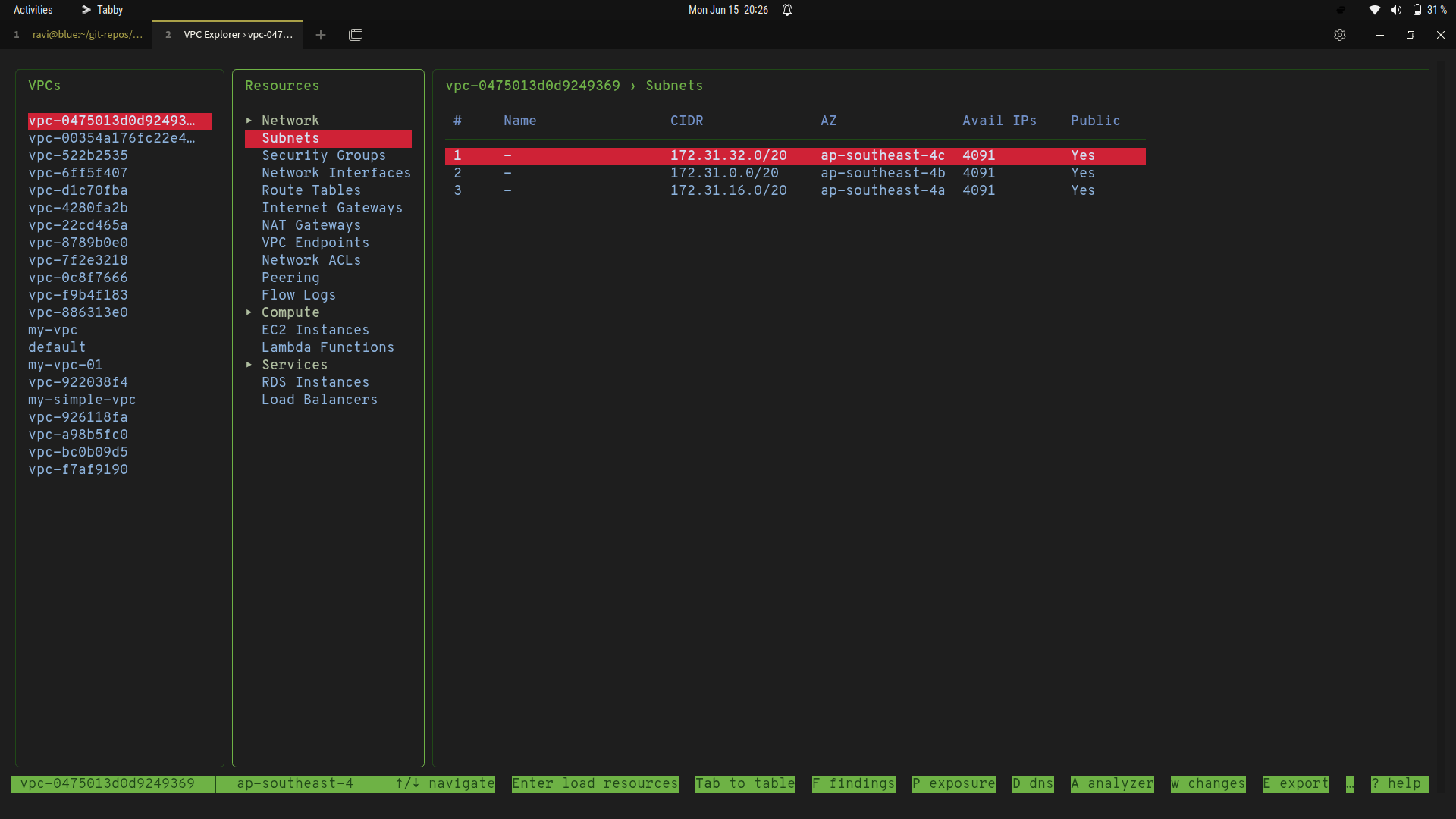Image resolution: width=1456 pixels, height=819 pixels.
Task: Open the tab switcher panel icon
Action: 356,35
